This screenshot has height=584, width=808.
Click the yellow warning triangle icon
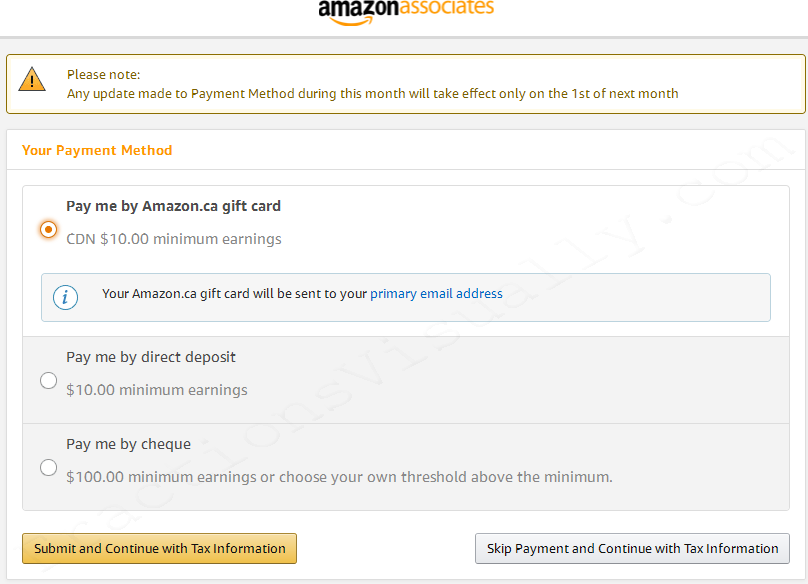point(32,79)
